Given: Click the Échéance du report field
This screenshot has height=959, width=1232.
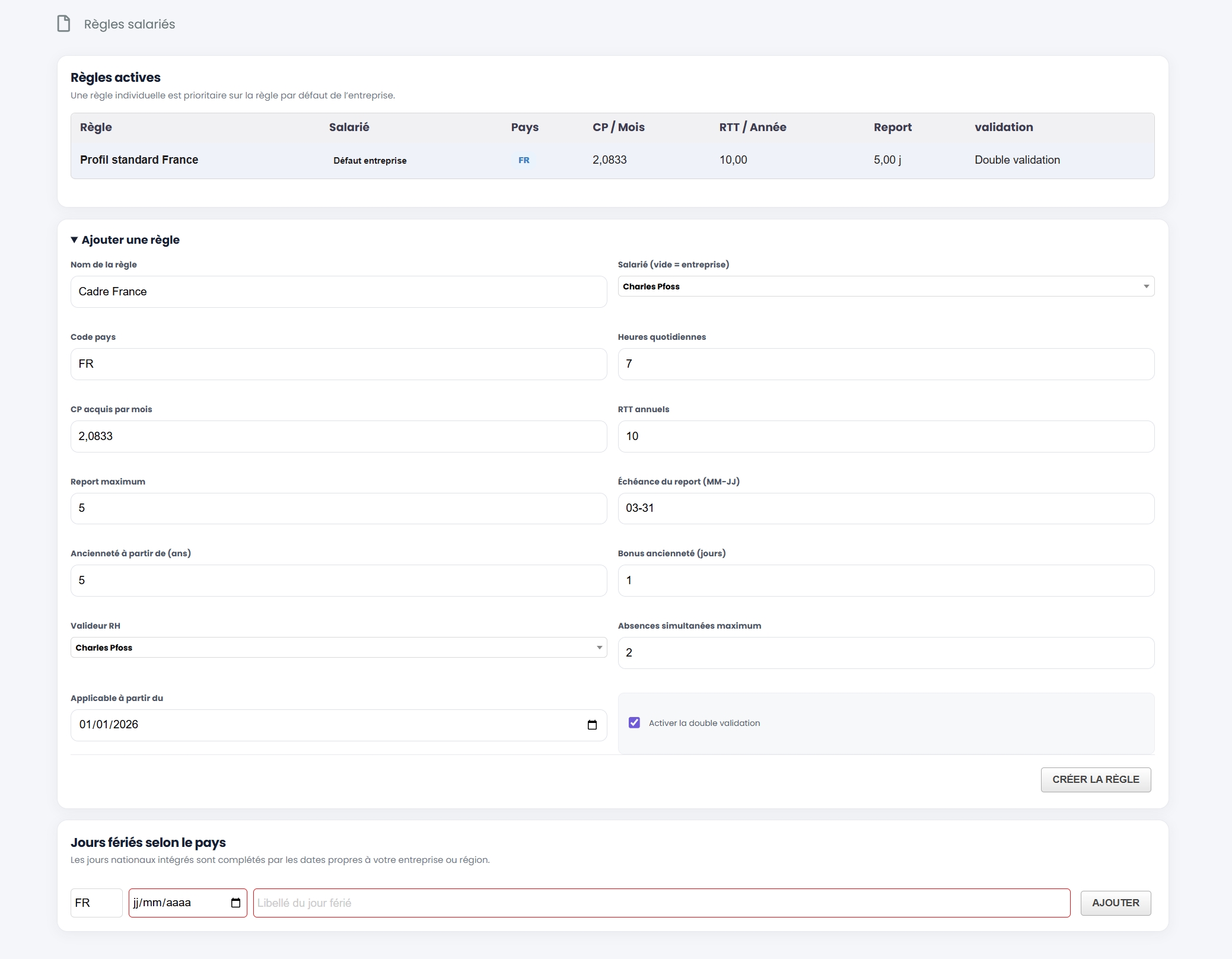Looking at the screenshot, I should click(886, 508).
